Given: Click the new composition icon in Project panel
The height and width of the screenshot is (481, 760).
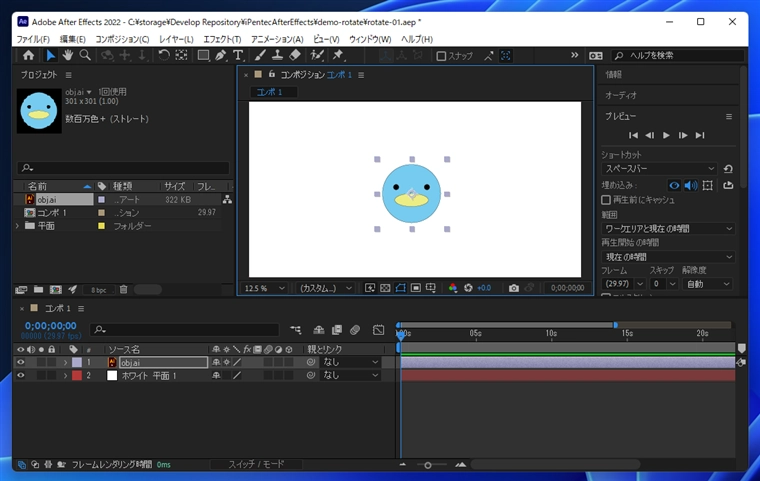Looking at the screenshot, I should coord(56,289).
